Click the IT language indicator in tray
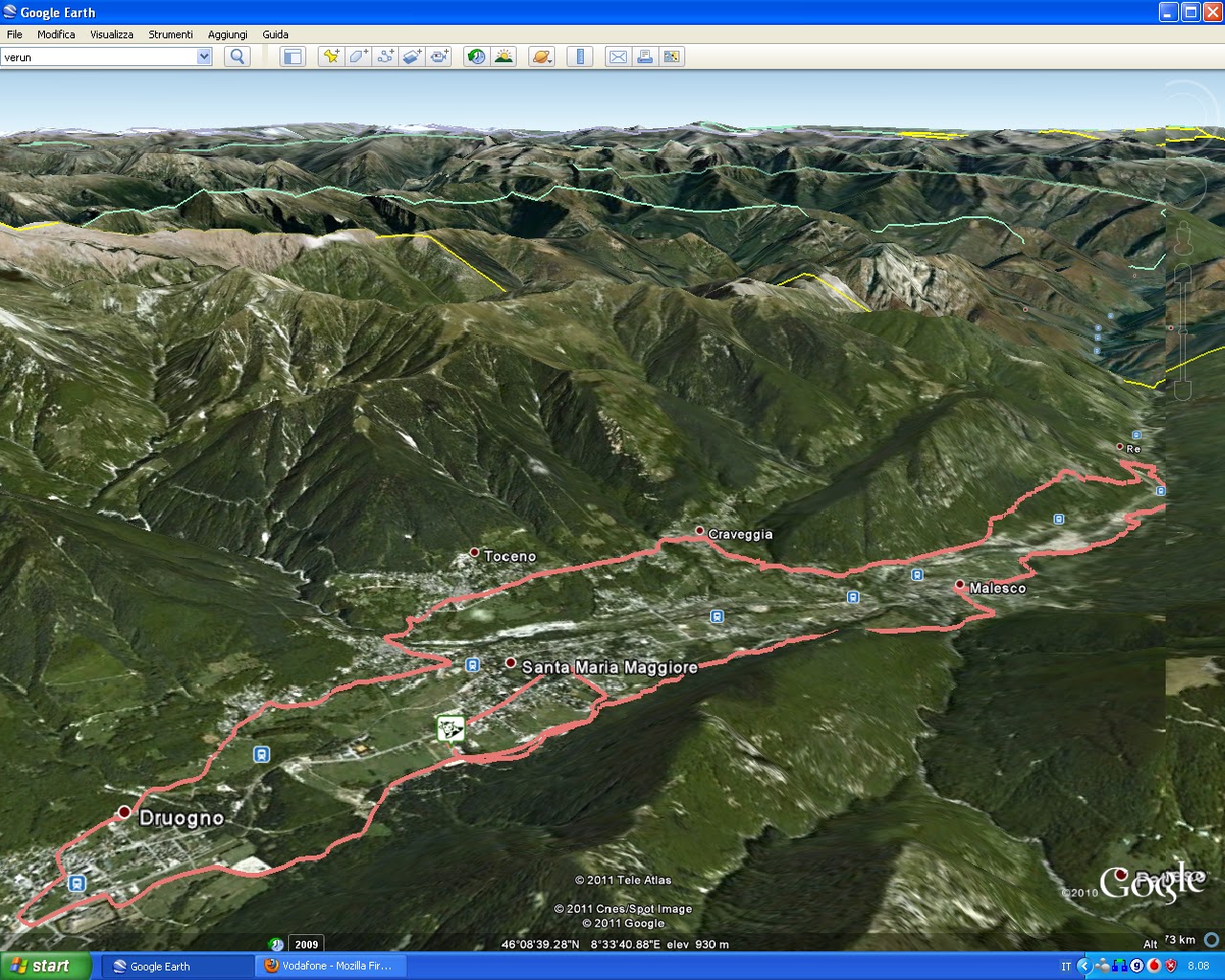Viewport: 1225px width, 980px height. 1066,967
